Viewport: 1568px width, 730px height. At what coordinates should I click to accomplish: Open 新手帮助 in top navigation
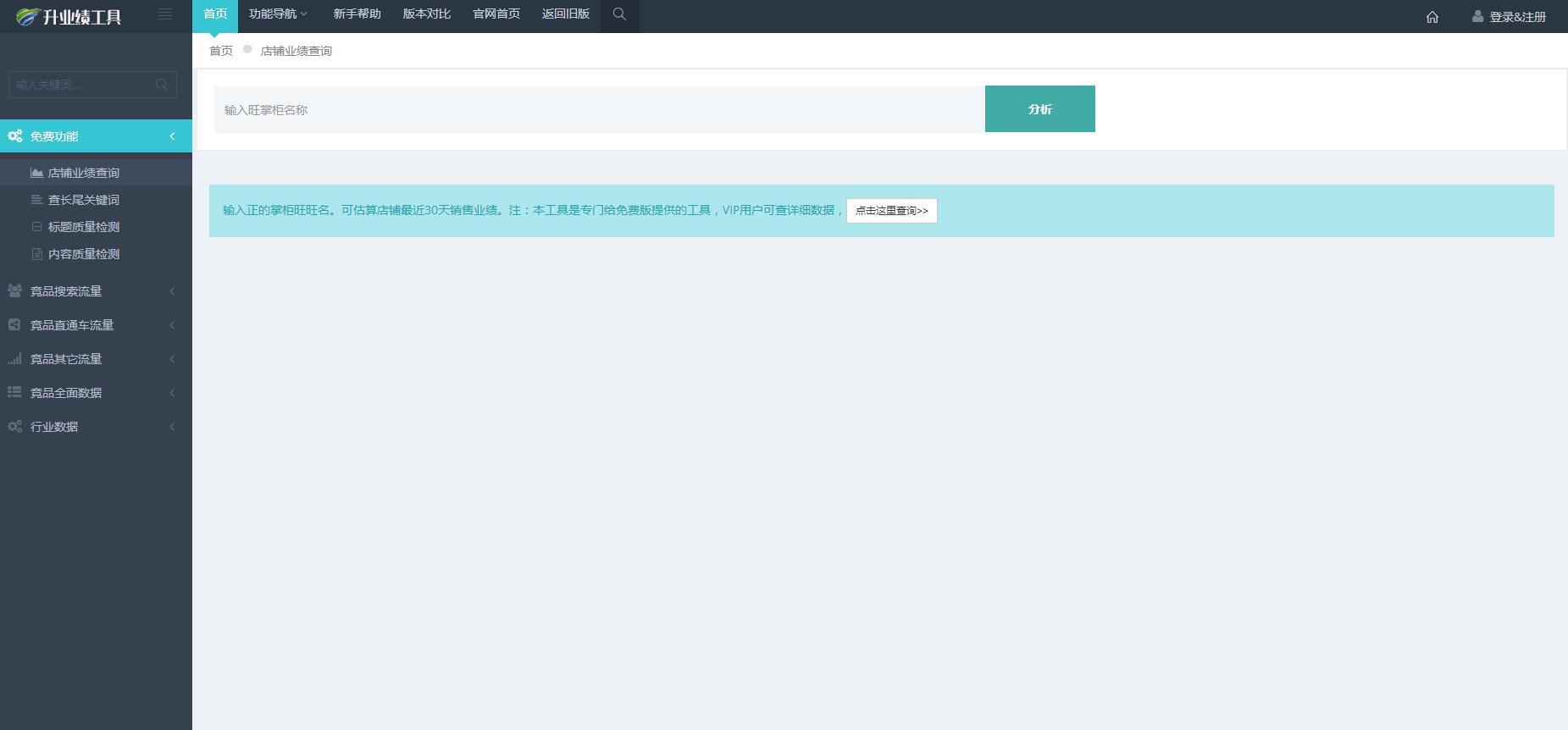(357, 14)
